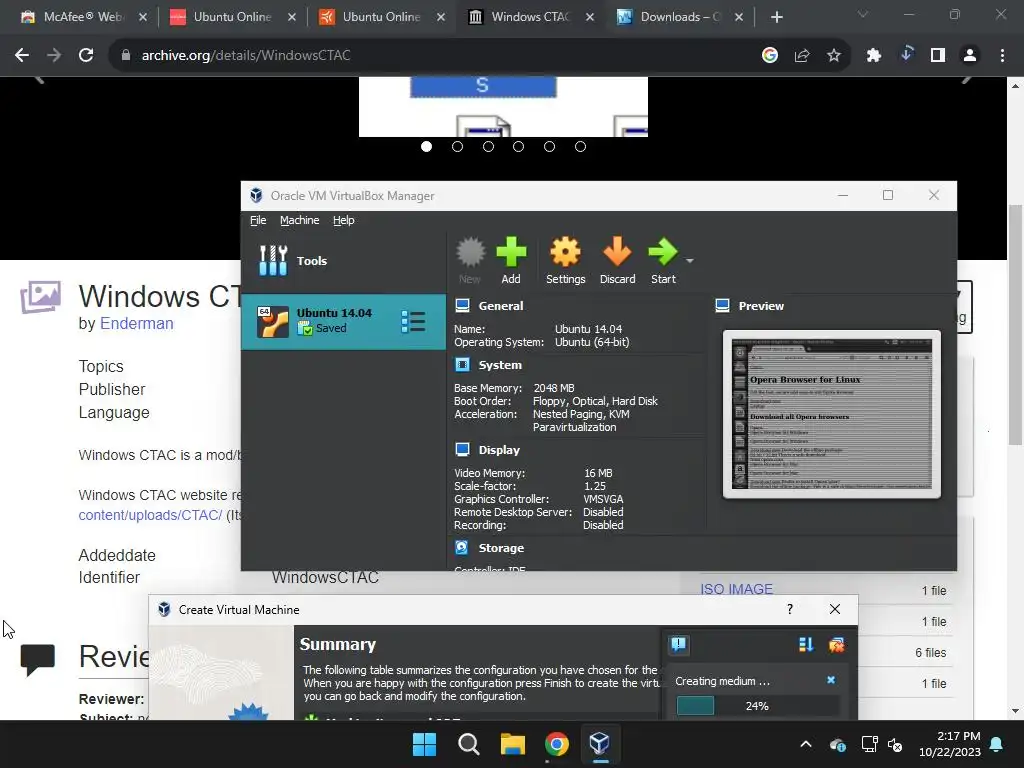Click the System section chip icon
Viewport: 1024px width, 768px height.
coord(462,364)
